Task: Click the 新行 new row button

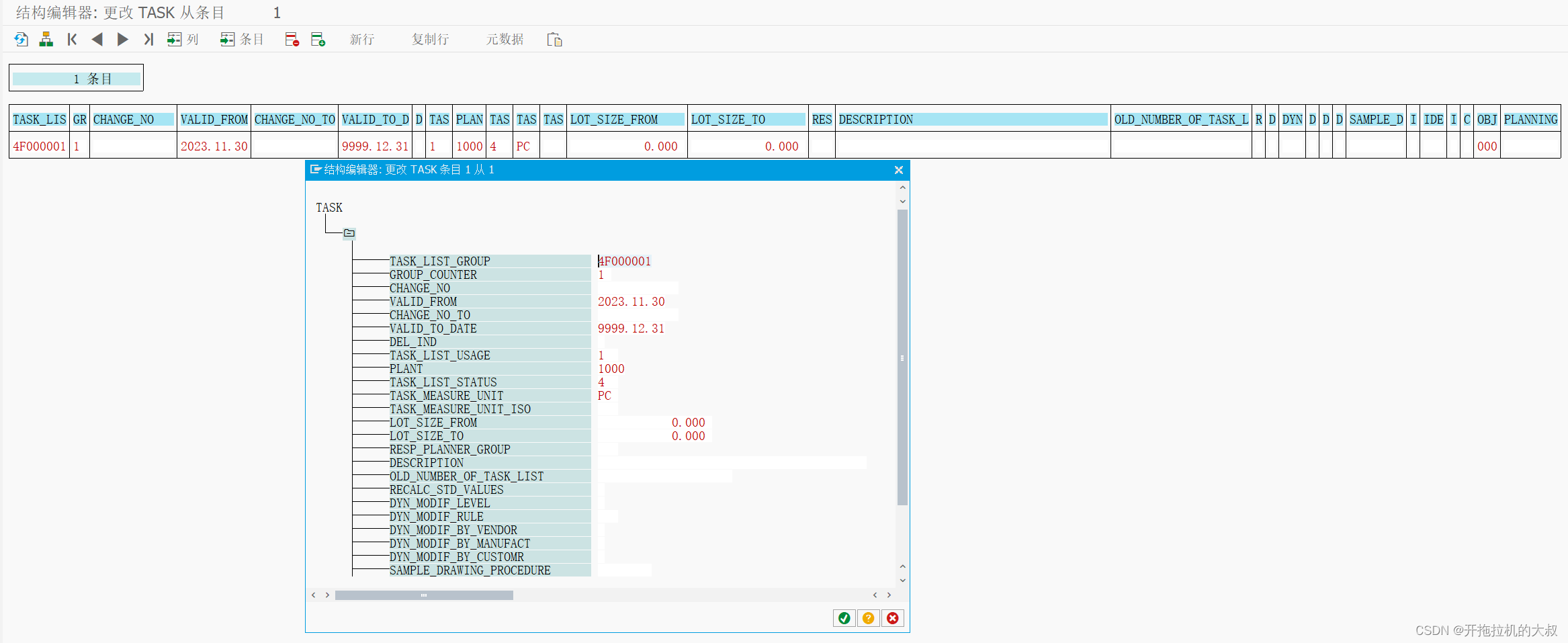Action: pyautogui.click(x=363, y=39)
